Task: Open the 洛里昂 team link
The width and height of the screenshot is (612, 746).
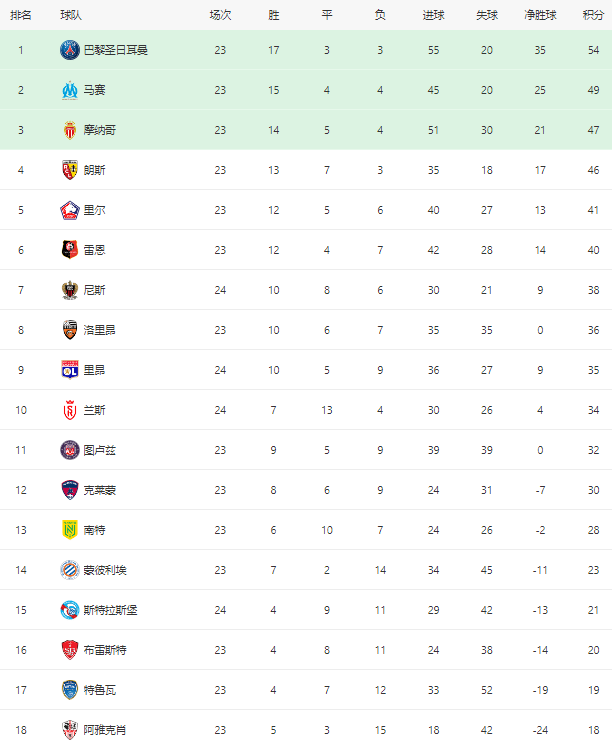Action: (x=99, y=330)
